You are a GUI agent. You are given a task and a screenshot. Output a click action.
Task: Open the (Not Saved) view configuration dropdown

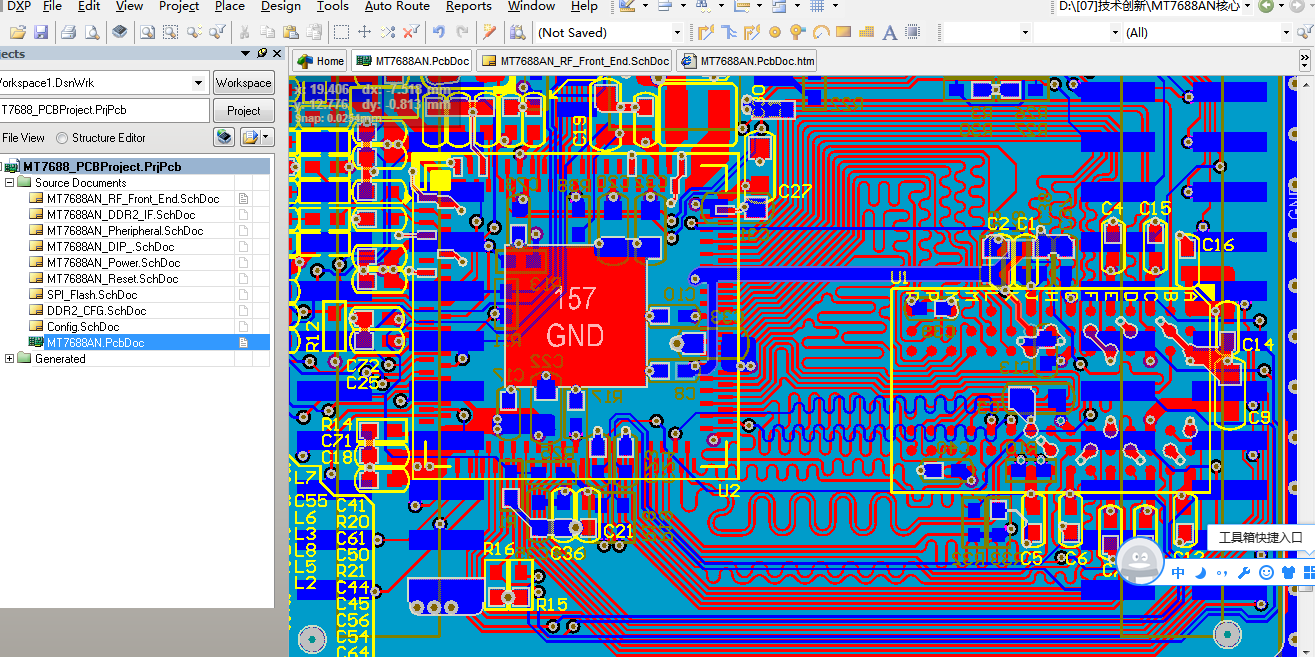[677, 33]
